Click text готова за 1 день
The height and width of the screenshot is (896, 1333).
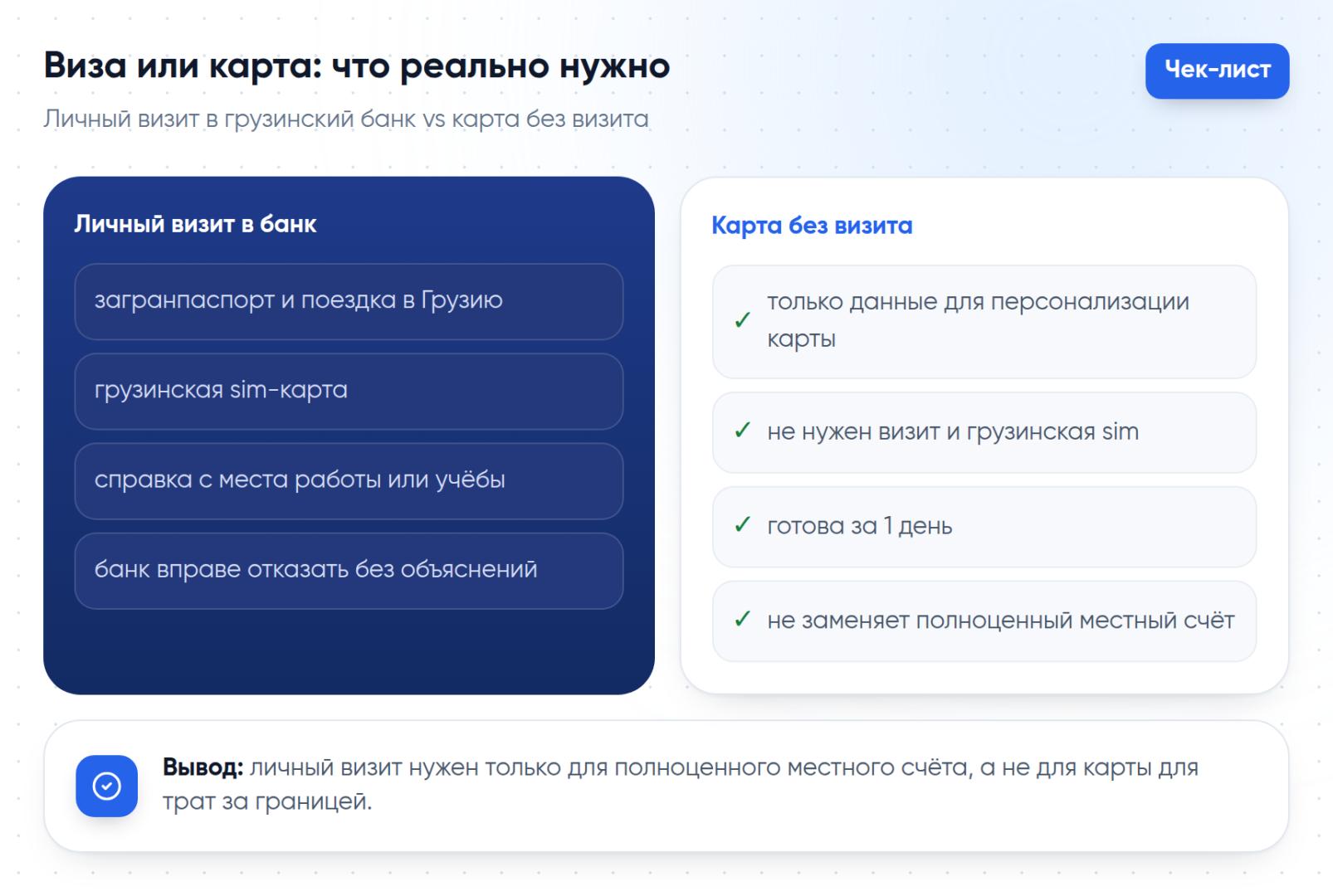[x=859, y=526]
